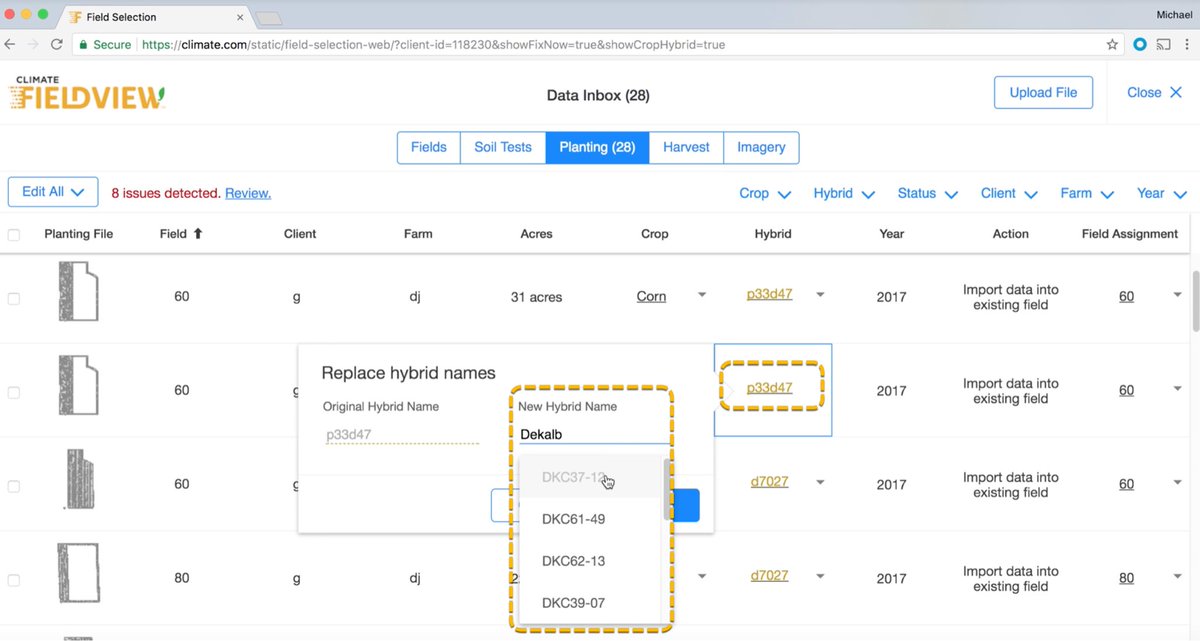Image resolution: width=1200 pixels, height=641 pixels.
Task: Click the secure padlock icon
Action: (83, 45)
